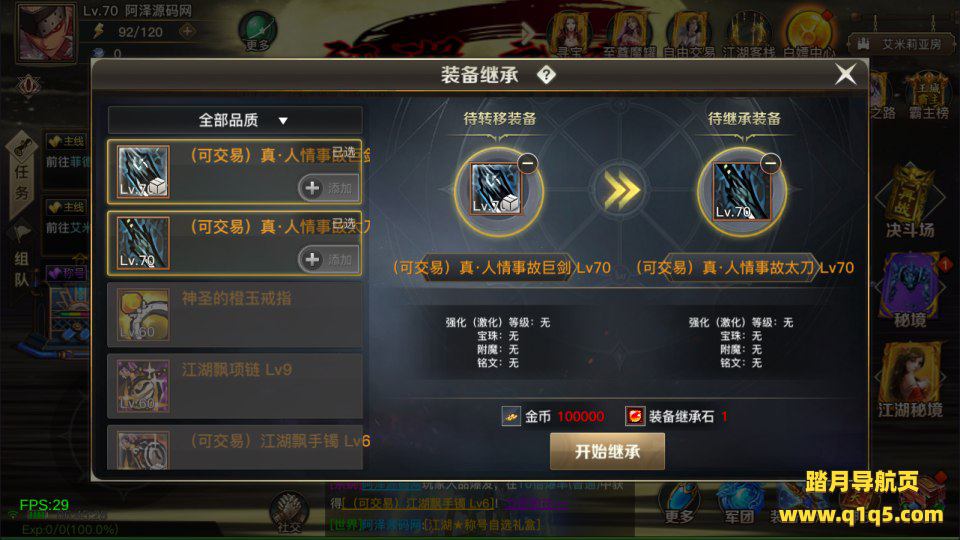
Task: Click the dropdown arrow beside 全部品质
Action: pyautogui.click(x=283, y=121)
